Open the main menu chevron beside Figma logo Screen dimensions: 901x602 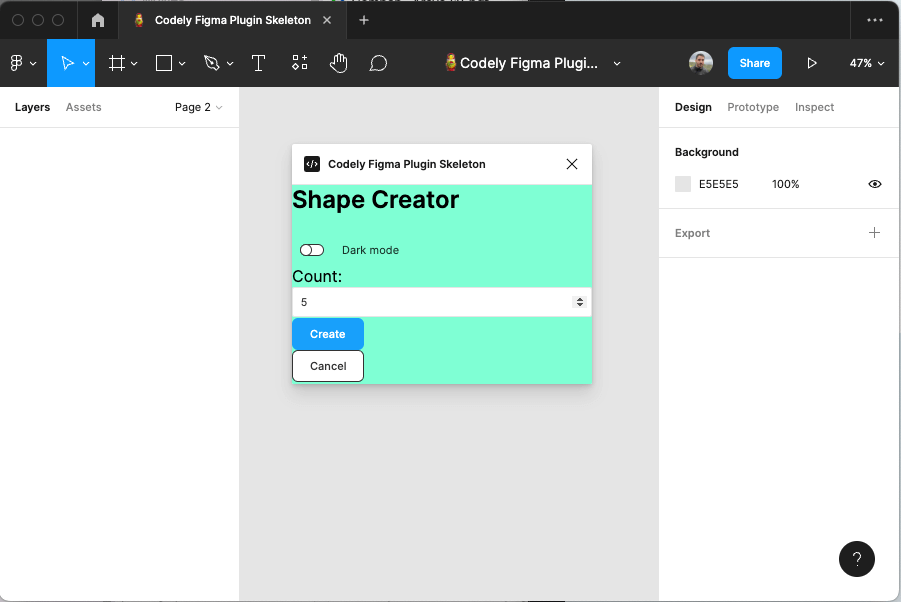33,64
